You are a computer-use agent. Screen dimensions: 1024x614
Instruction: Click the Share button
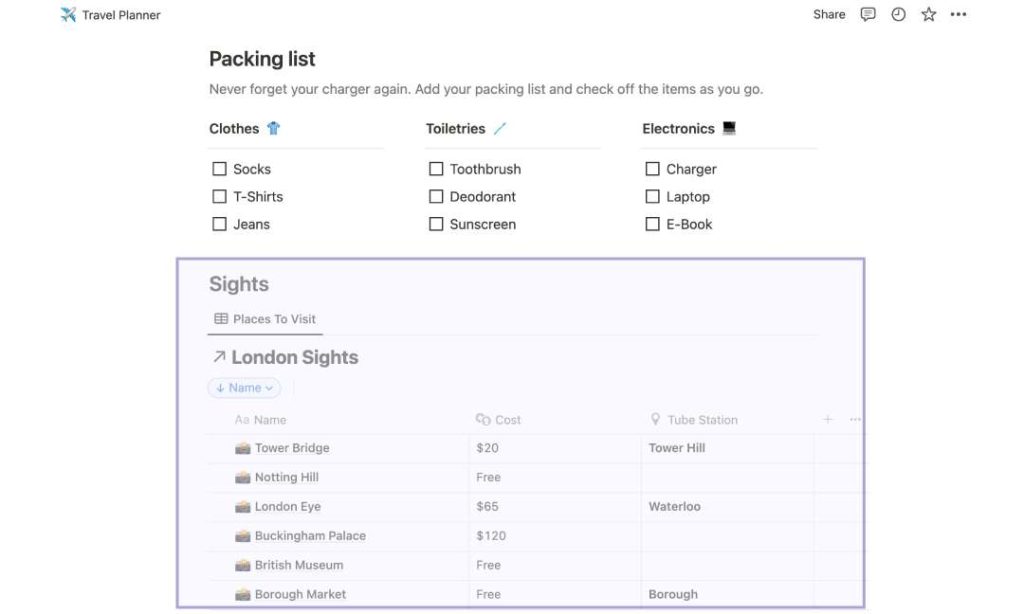(x=828, y=14)
